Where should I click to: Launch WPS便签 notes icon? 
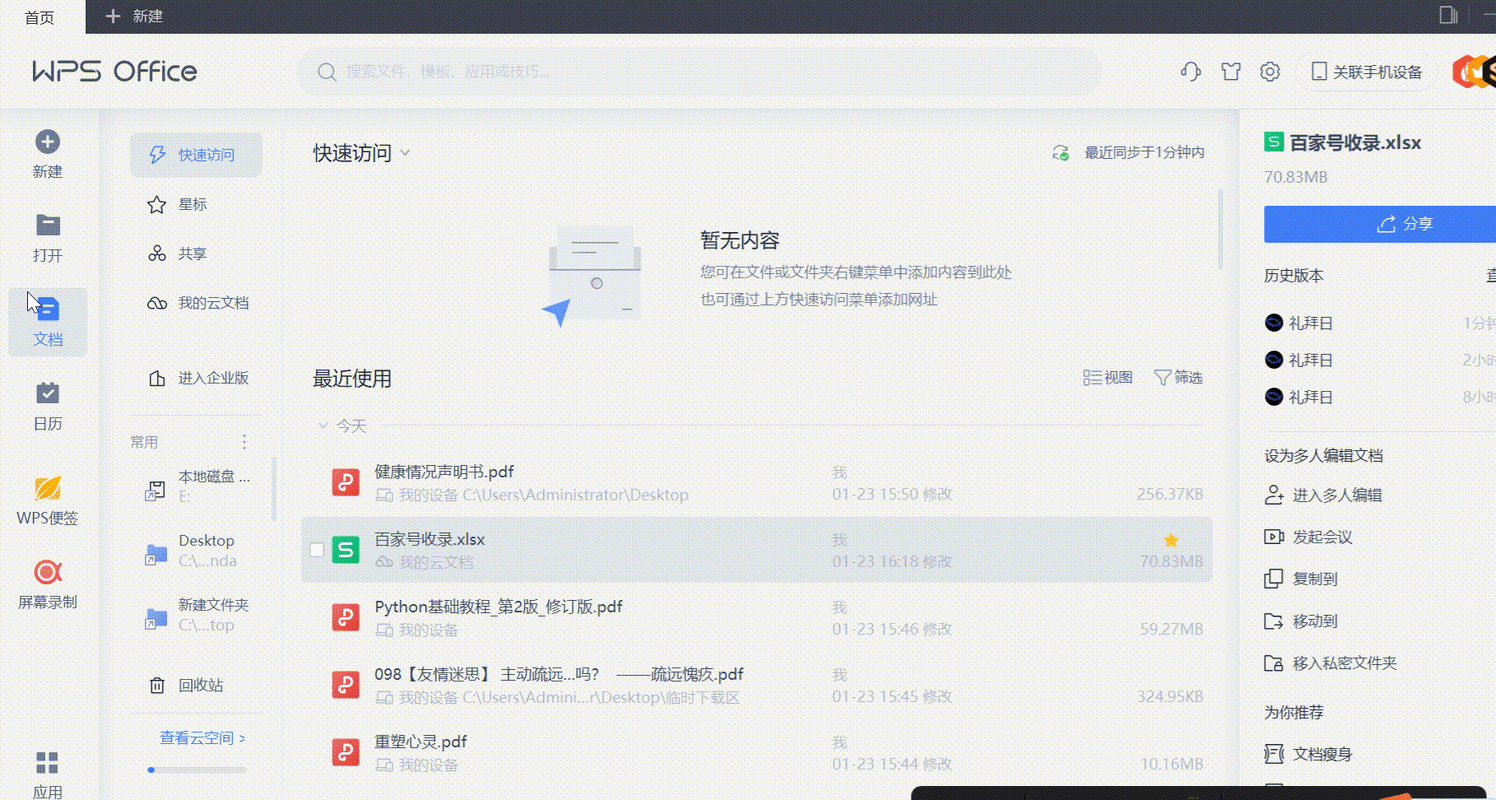pos(47,488)
